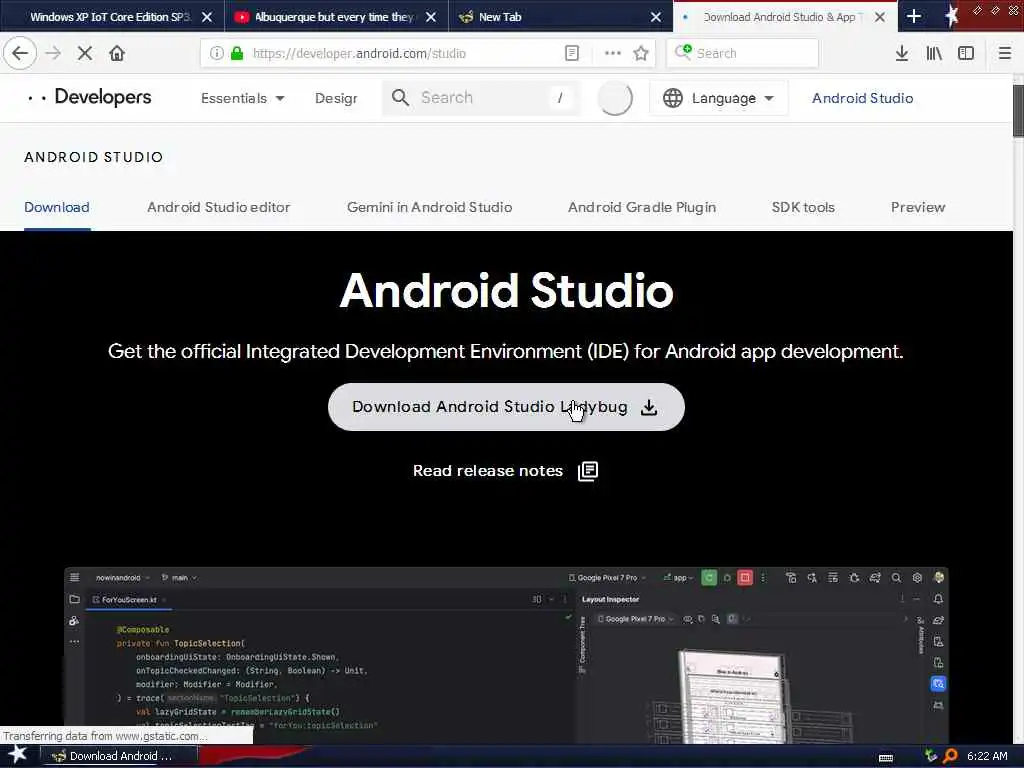Click the ANDROID STUDIO section heading
Screen dimensions: 1024x768
pos(93,157)
